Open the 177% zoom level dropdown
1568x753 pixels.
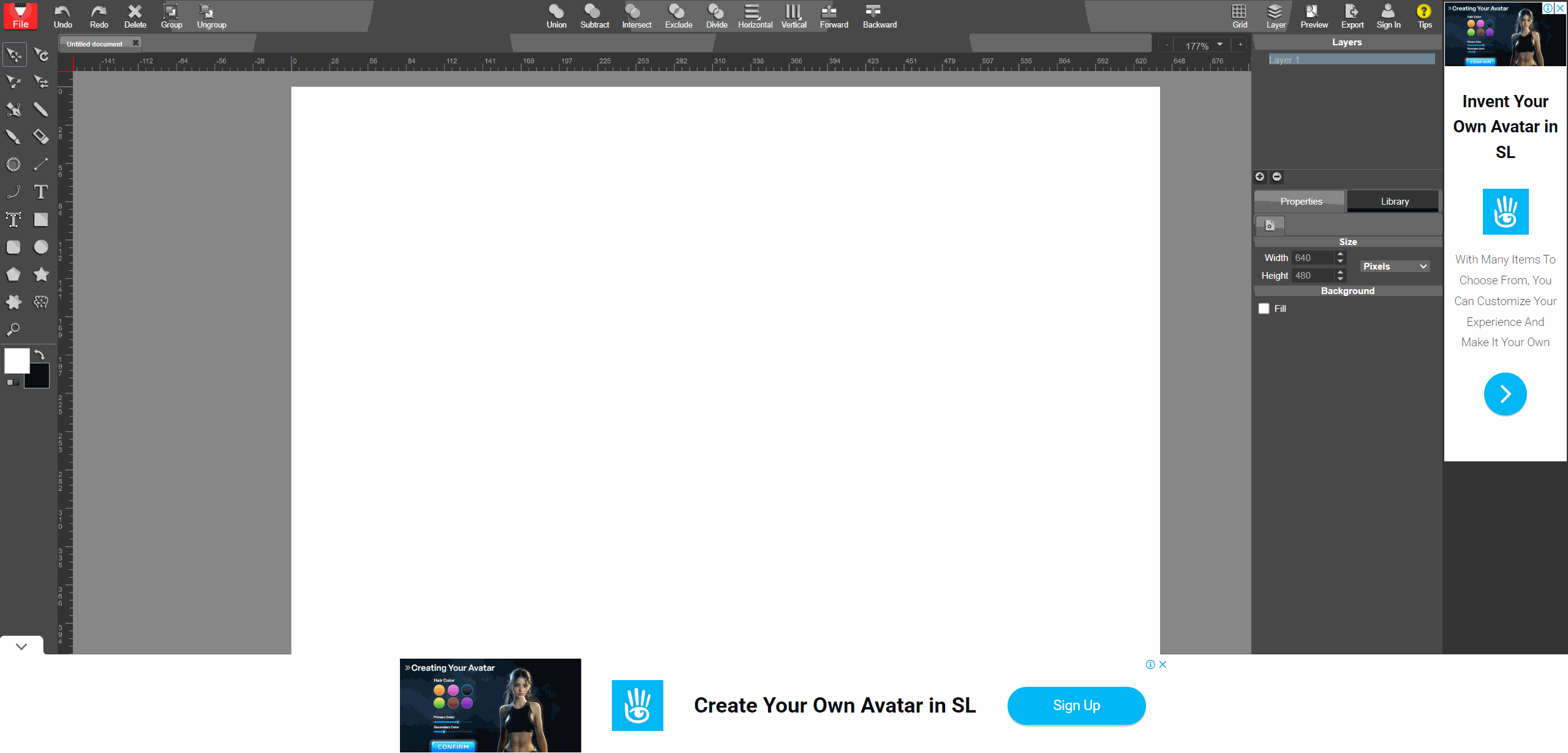(1219, 45)
